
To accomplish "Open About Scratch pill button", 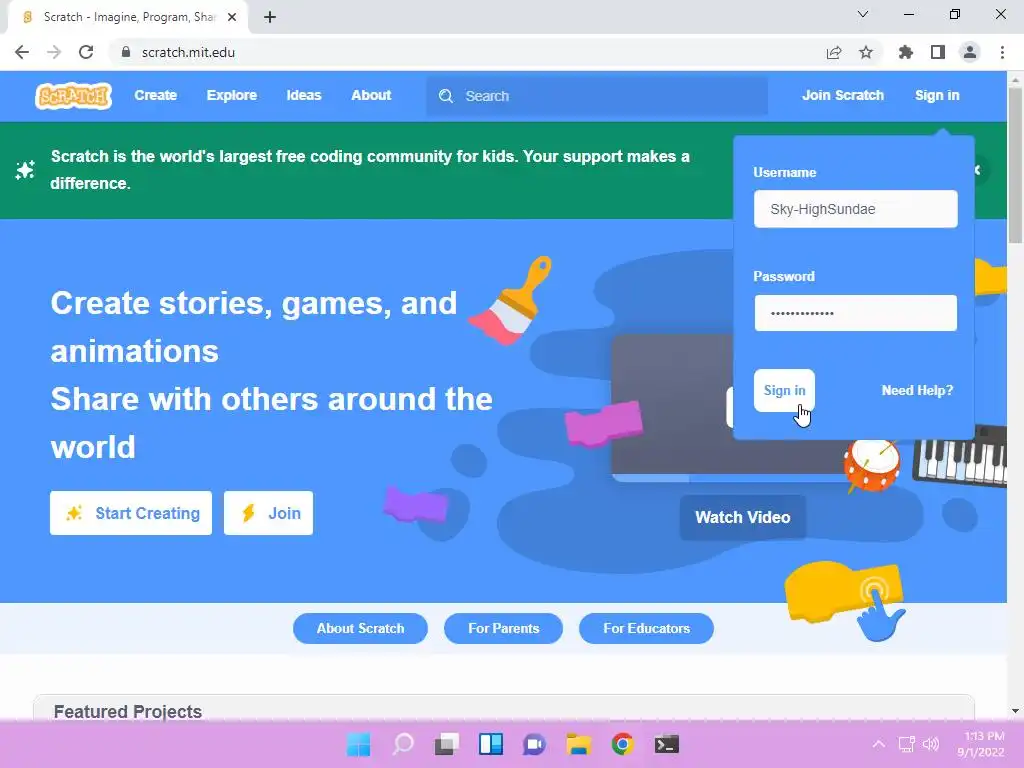I will (x=360, y=628).
